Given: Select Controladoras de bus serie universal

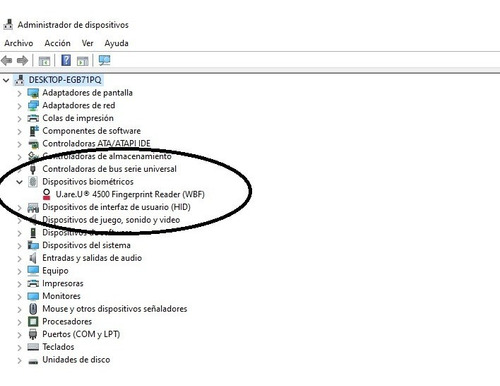Looking at the screenshot, I should (109, 169).
